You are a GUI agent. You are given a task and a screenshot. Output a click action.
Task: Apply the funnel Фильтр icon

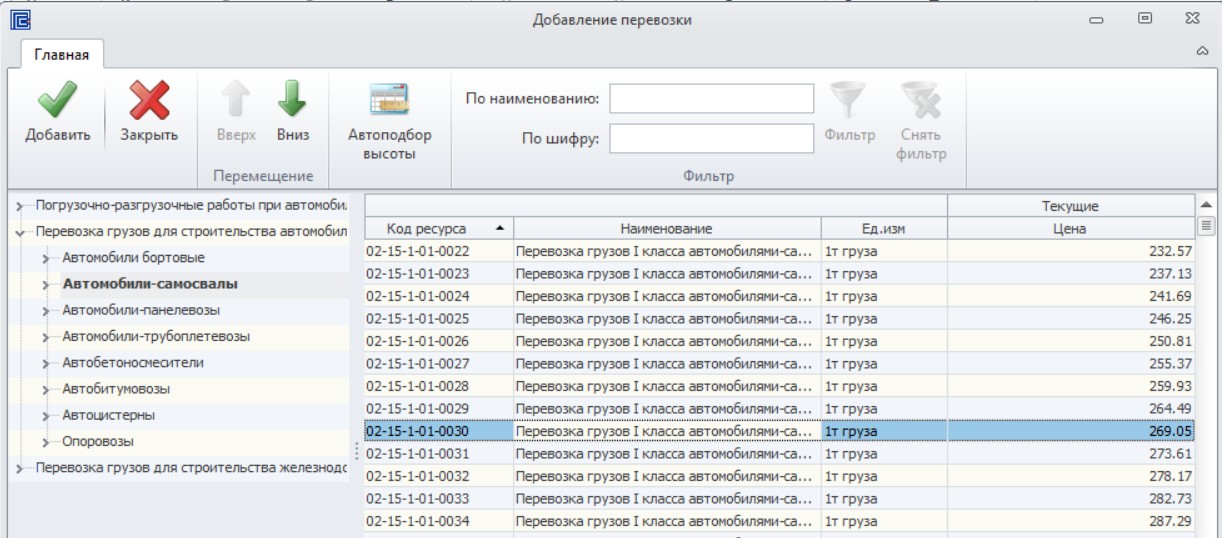point(849,100)
